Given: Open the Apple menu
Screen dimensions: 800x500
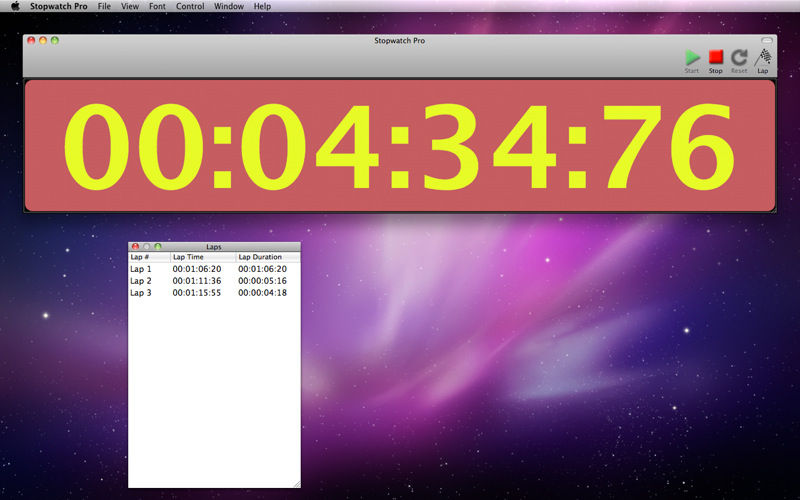Looking at the screenshot, I should pyautogui.click(x=15, y=6).
